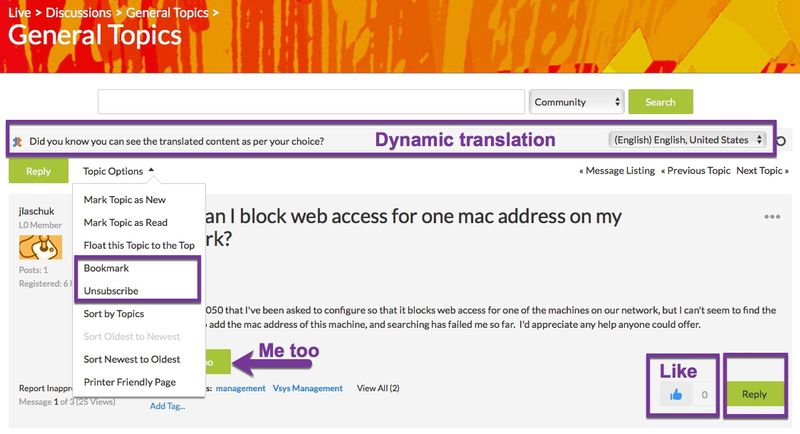Choose Bookmark from Topic Options
Screen dimensions: 800x434
[106, 268]
